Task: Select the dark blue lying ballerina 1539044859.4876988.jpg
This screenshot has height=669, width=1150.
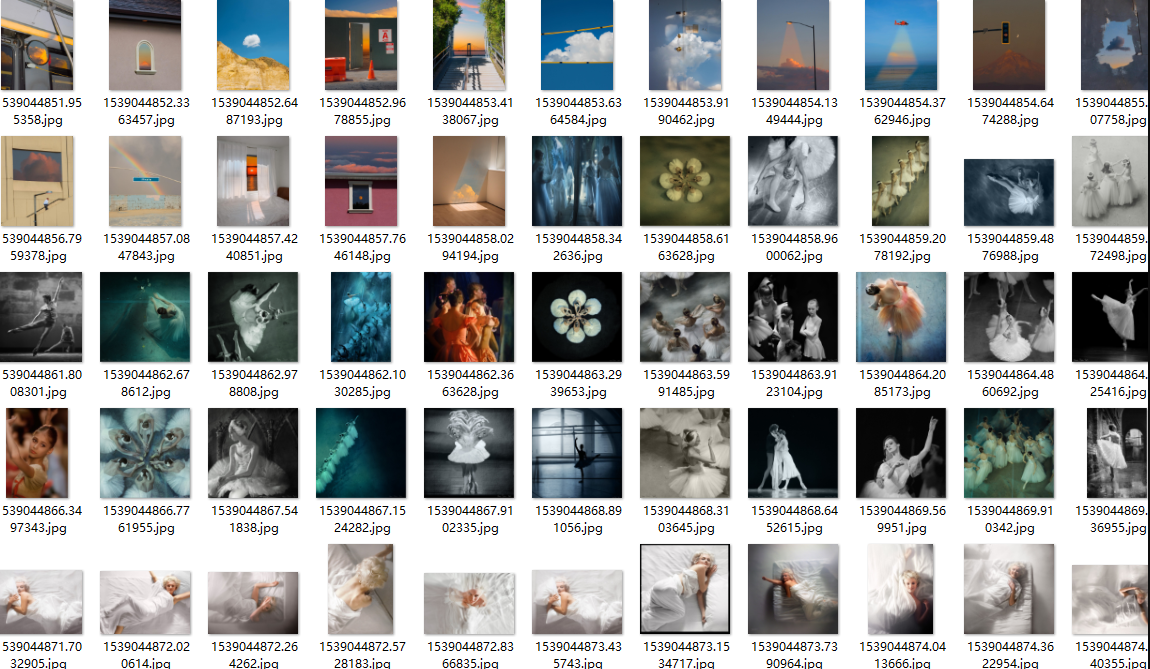Action: 1008,192
